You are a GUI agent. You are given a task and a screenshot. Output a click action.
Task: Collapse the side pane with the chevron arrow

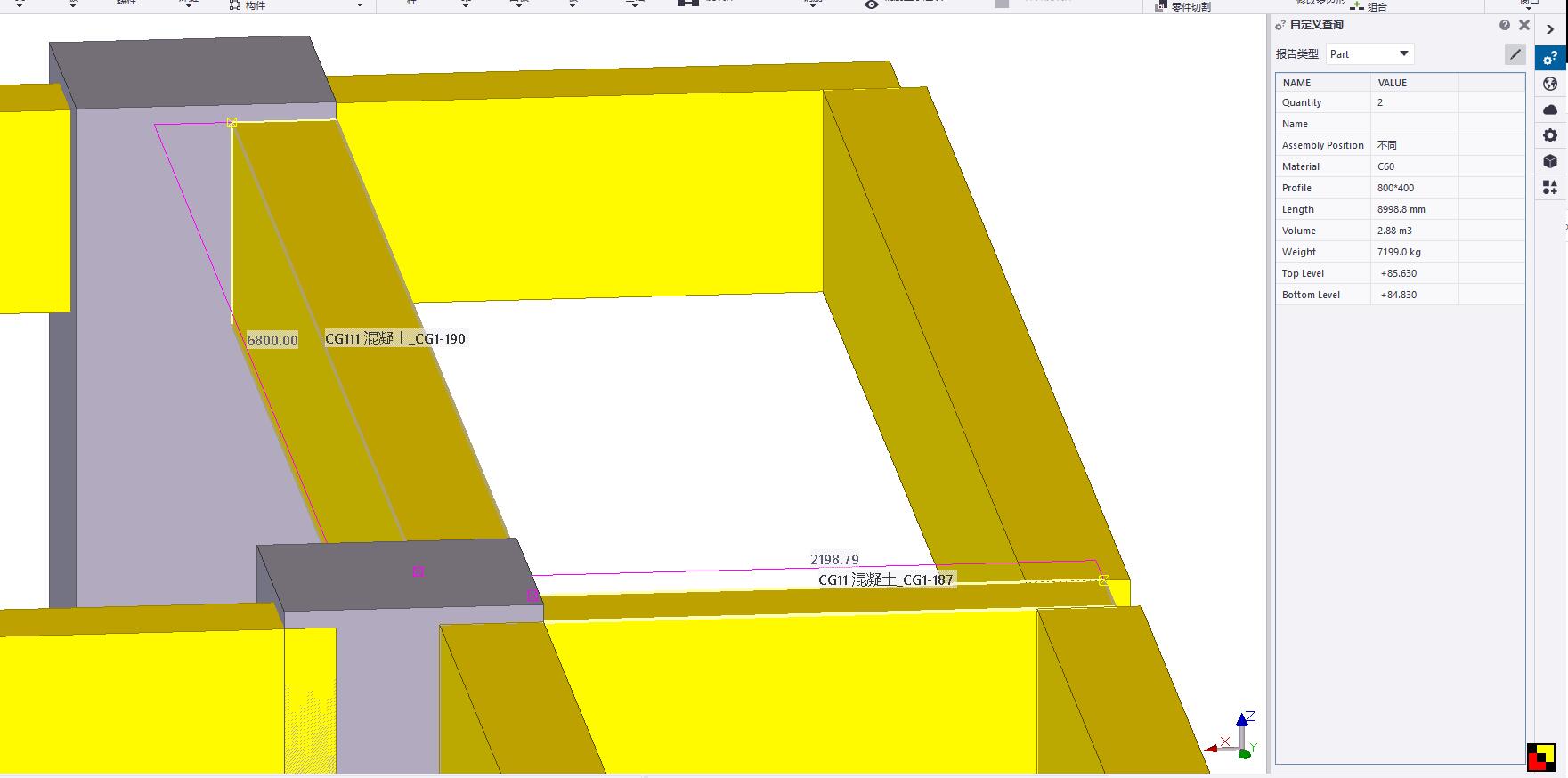coord(1550,29)
